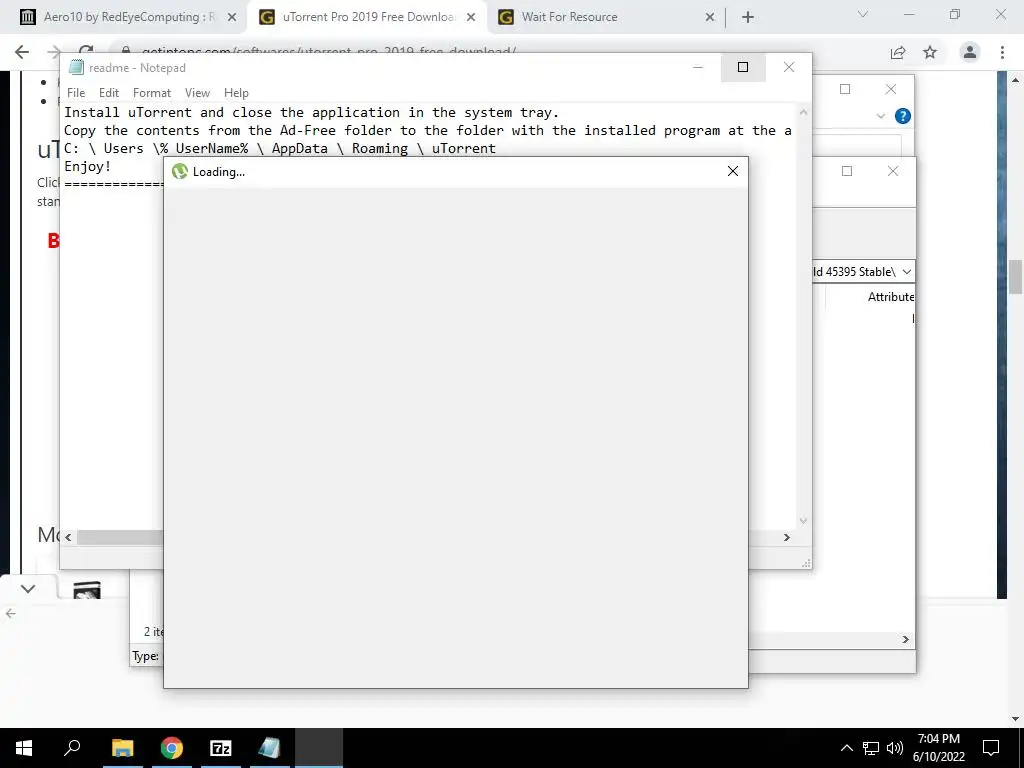Maximize the back window behind Notepad
Screen dimensions: 1024x768
(x=845, y=89)
